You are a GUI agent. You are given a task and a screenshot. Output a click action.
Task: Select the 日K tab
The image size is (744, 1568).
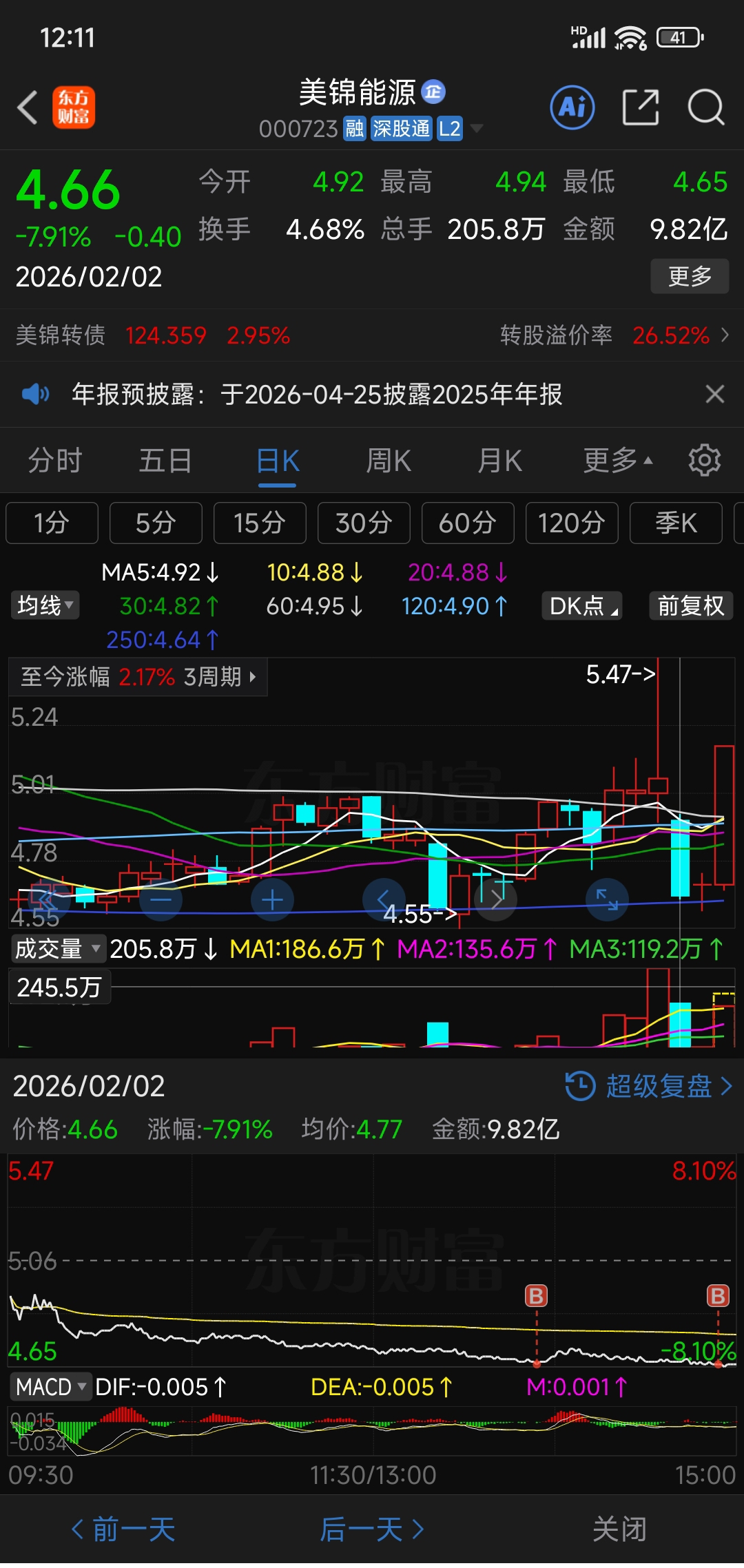[278, 461]
